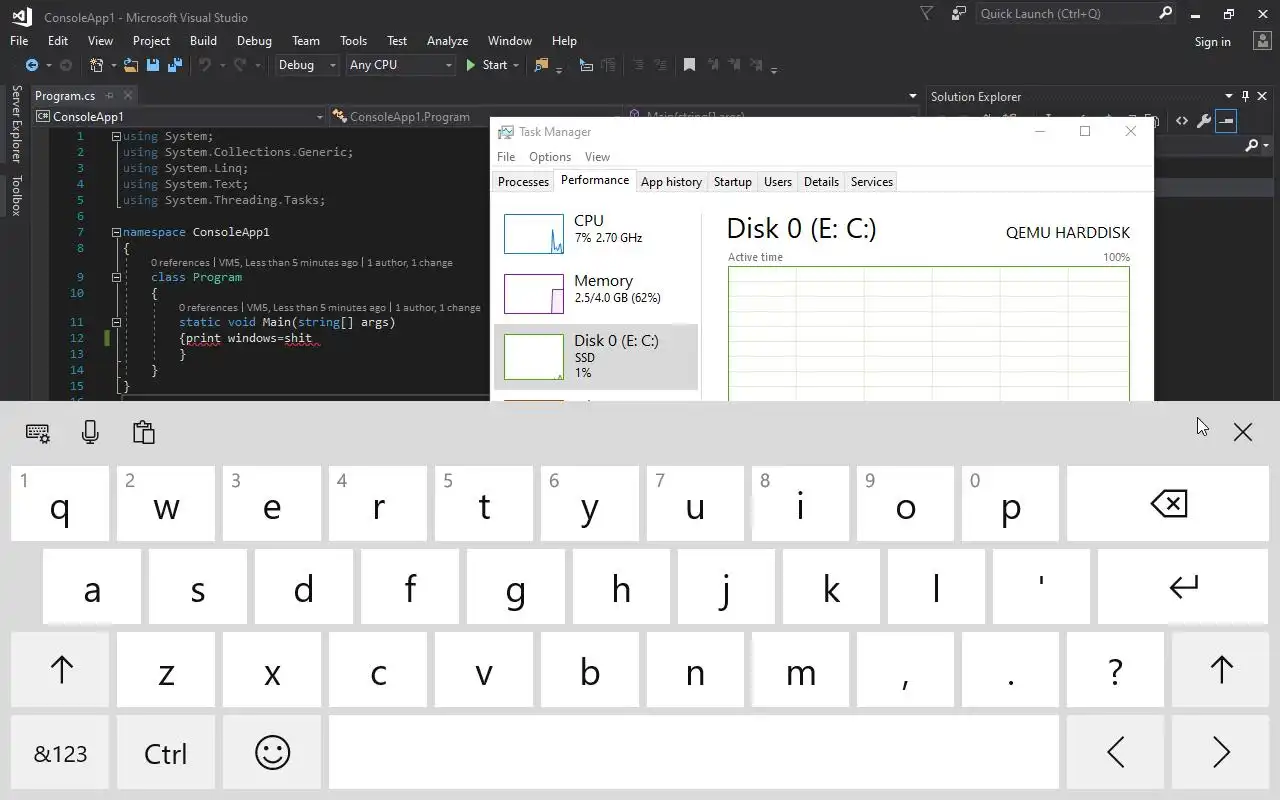Click the View Code icon in Solution Explorer
The image size is (1280, 800).
1182,121
